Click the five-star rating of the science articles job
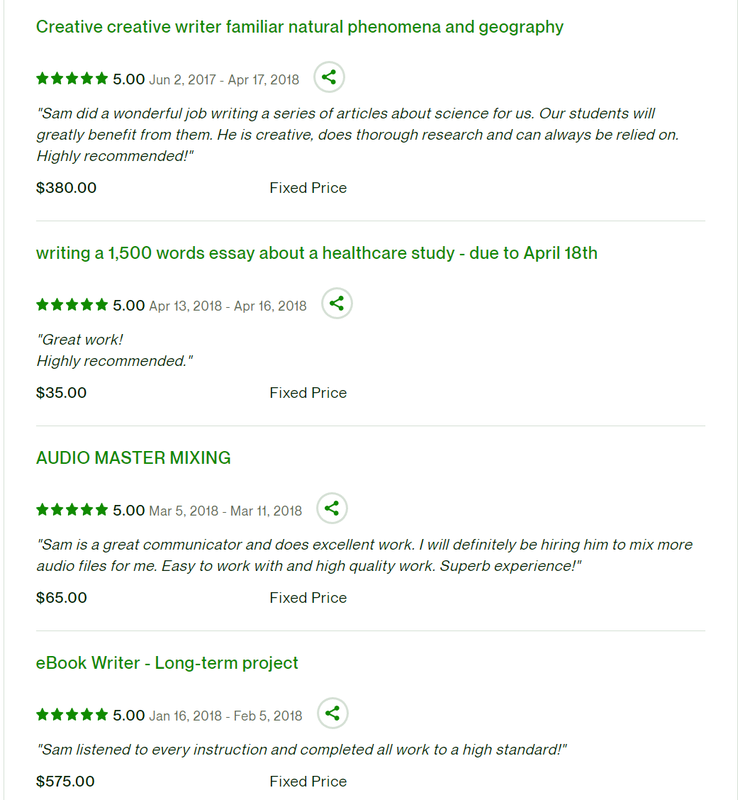 coord(72,78)
